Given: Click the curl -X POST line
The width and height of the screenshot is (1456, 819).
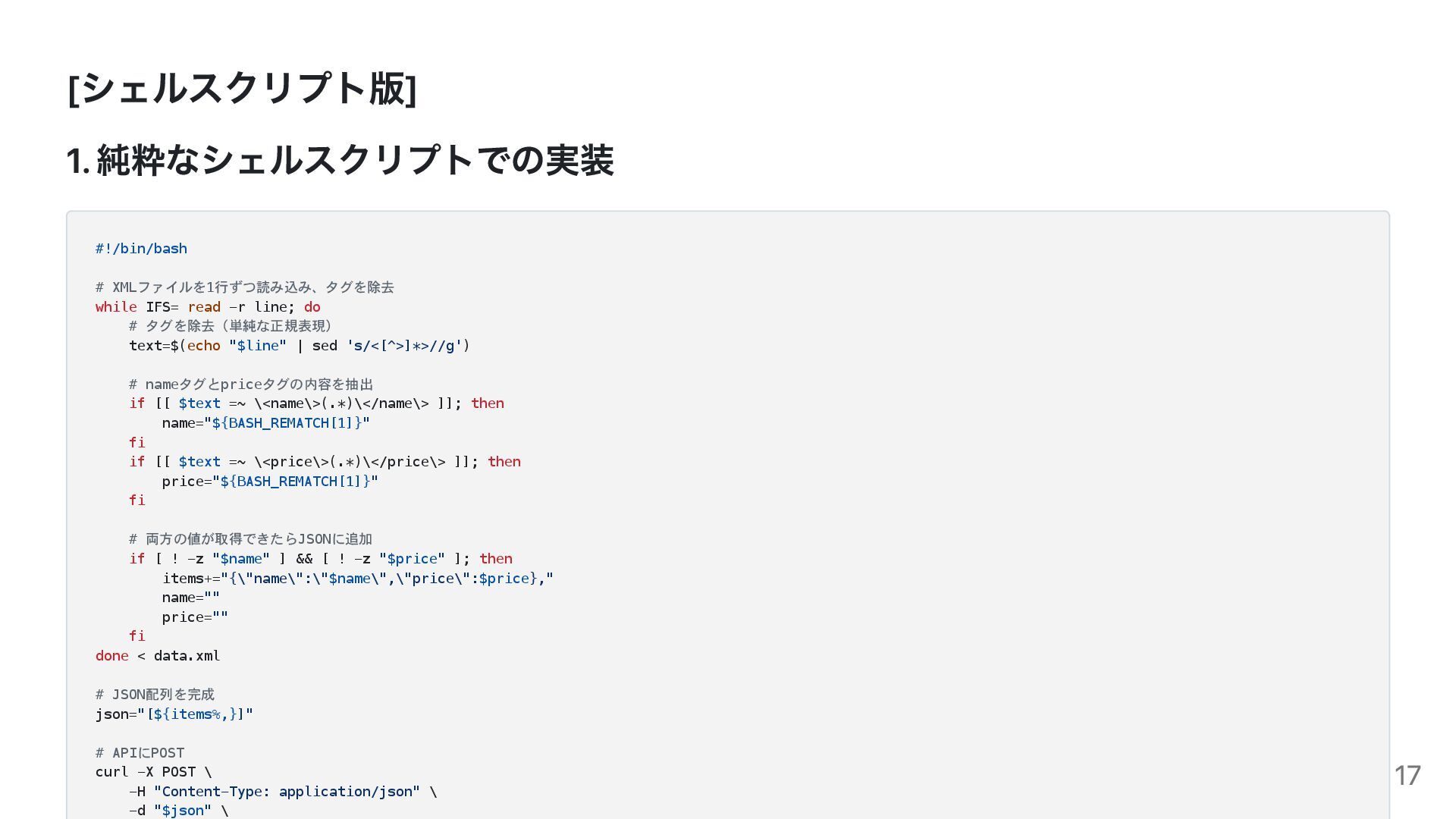Looking at the screenshot, I should (x=153, y=772).
